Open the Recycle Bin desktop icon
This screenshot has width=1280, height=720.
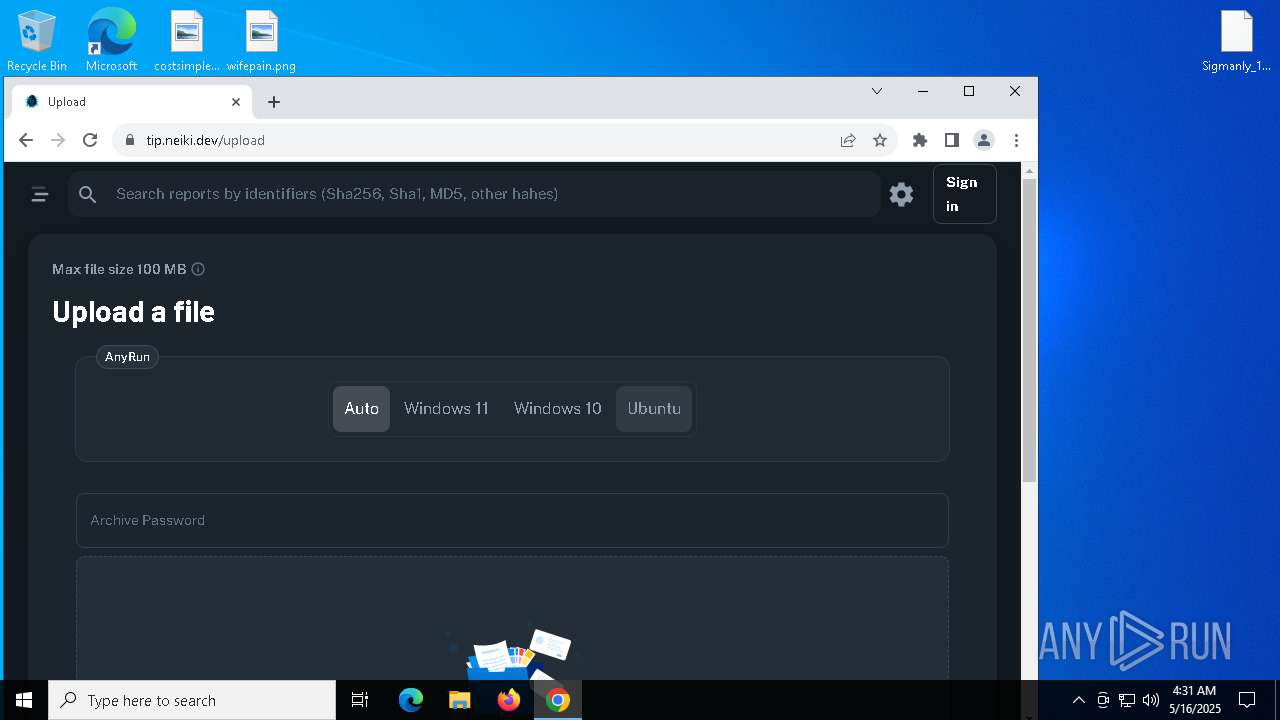coord(36,41)
